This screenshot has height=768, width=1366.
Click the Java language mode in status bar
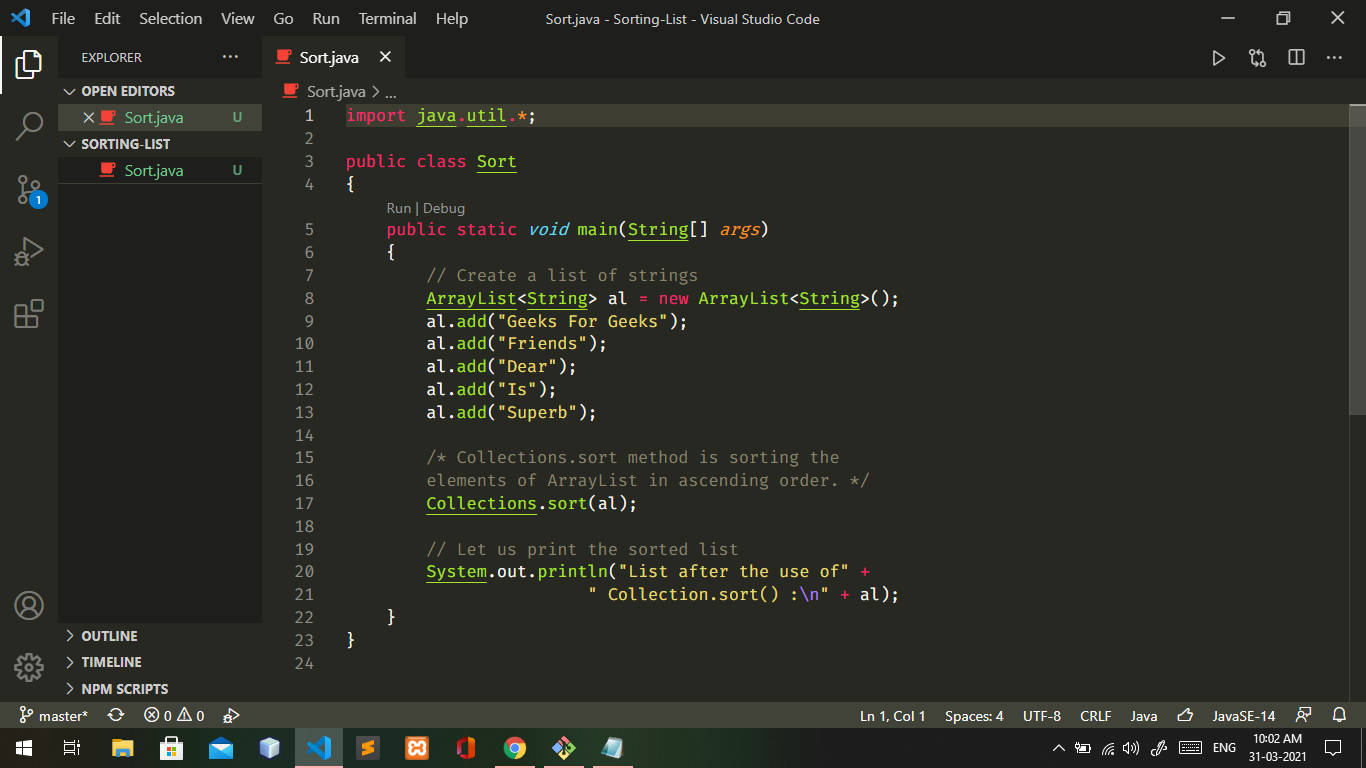pyautogui.click(x=1144, y=715)
